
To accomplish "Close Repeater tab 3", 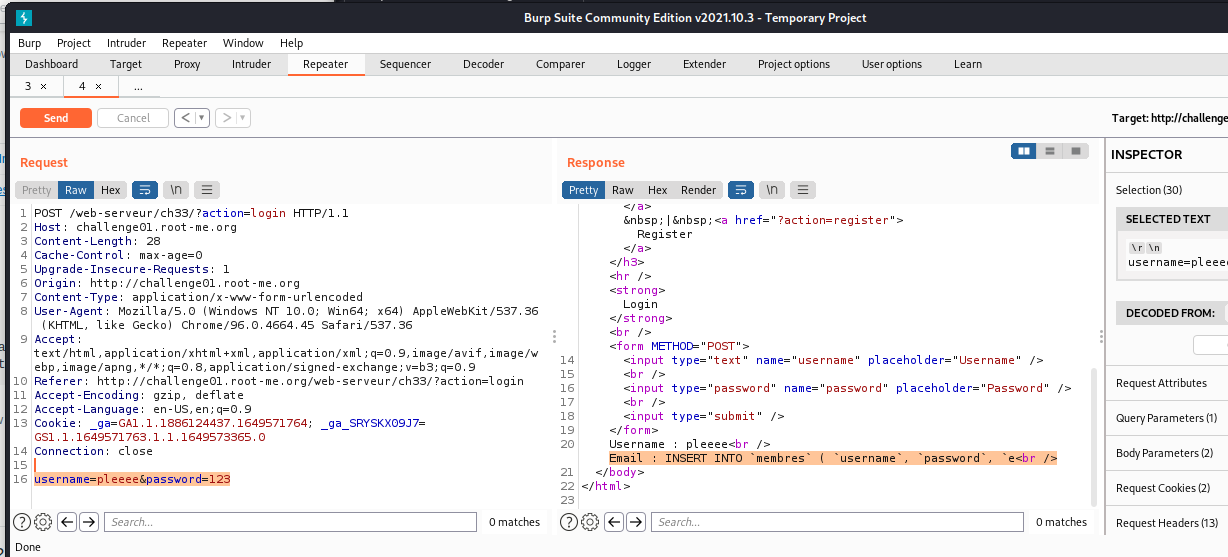I will point(43,87).
